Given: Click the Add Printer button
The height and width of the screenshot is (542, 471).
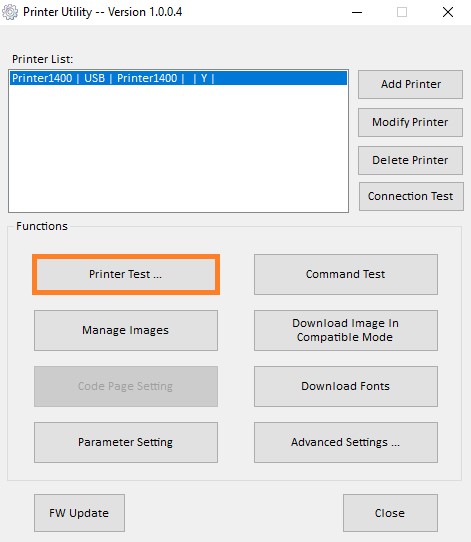Looking at the screenshot, I should tap(410, 84).
